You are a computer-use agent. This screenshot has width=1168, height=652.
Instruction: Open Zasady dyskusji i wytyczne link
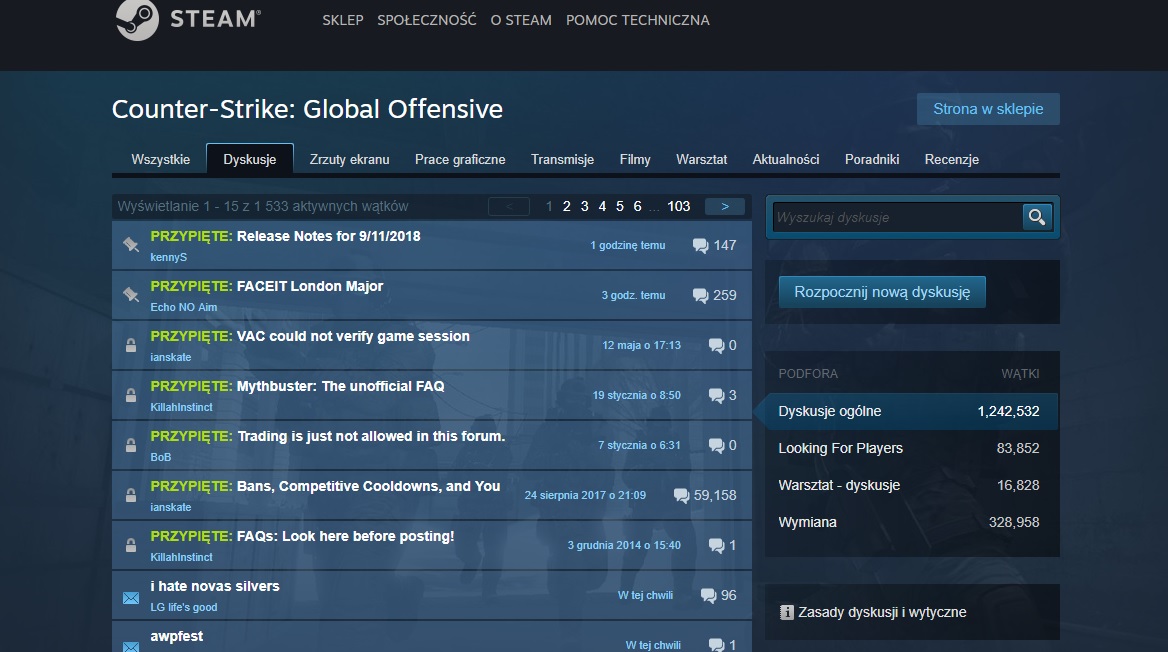[882, 613]
